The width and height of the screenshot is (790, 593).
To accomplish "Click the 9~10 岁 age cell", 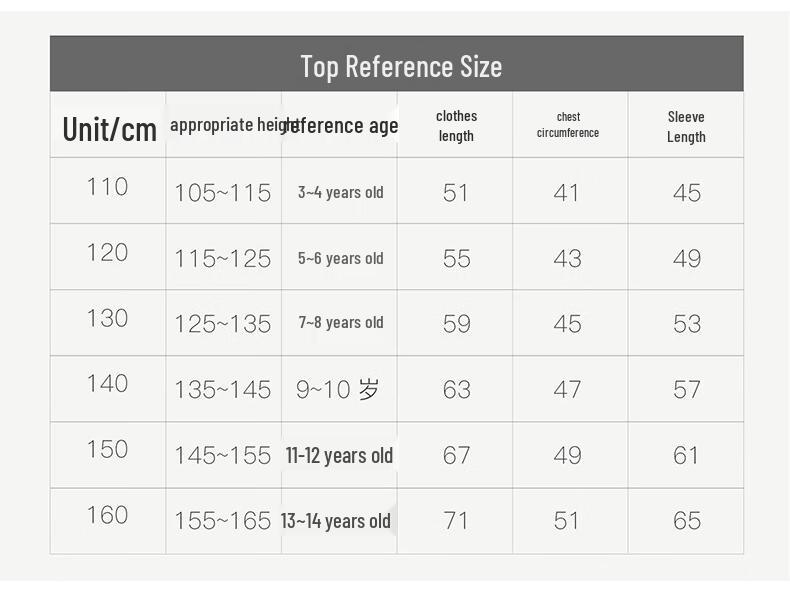I will pyautogui.click(x=338, y=389).
